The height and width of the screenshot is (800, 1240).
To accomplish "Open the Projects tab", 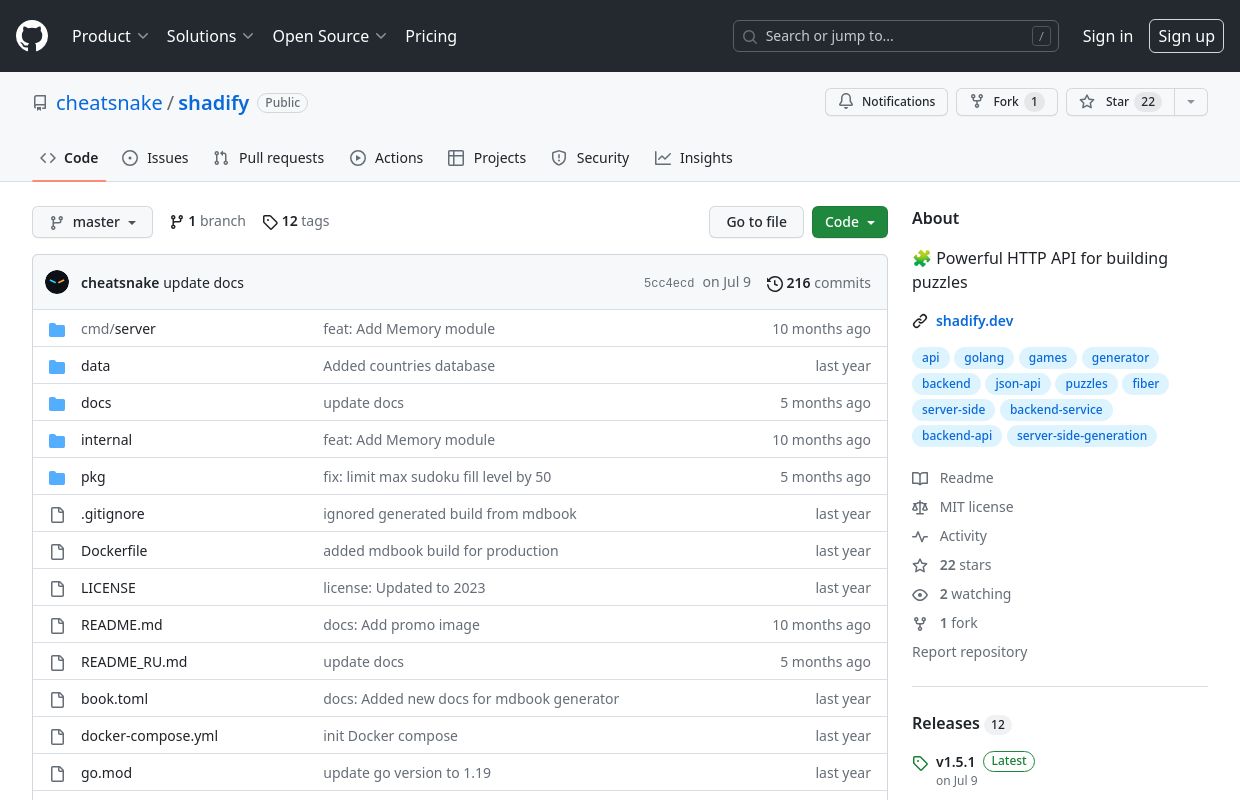I will pyautogui.click(x=487, y=158).
